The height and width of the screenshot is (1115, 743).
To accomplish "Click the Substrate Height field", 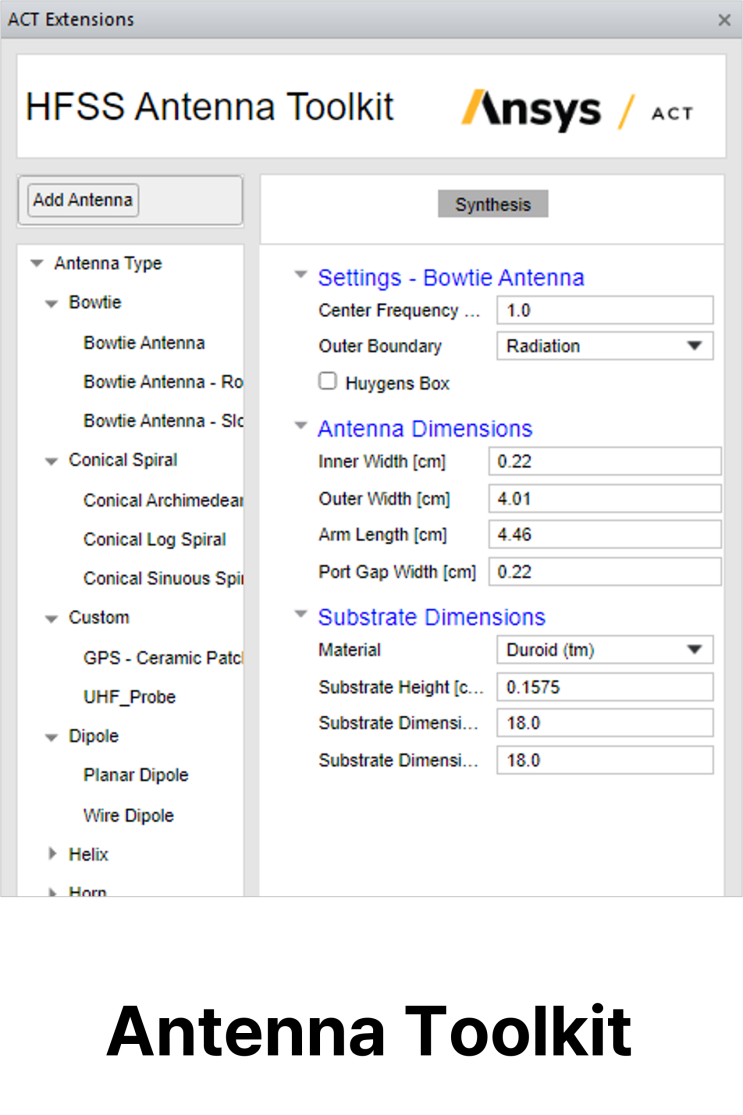I will [x=604, y=687].
